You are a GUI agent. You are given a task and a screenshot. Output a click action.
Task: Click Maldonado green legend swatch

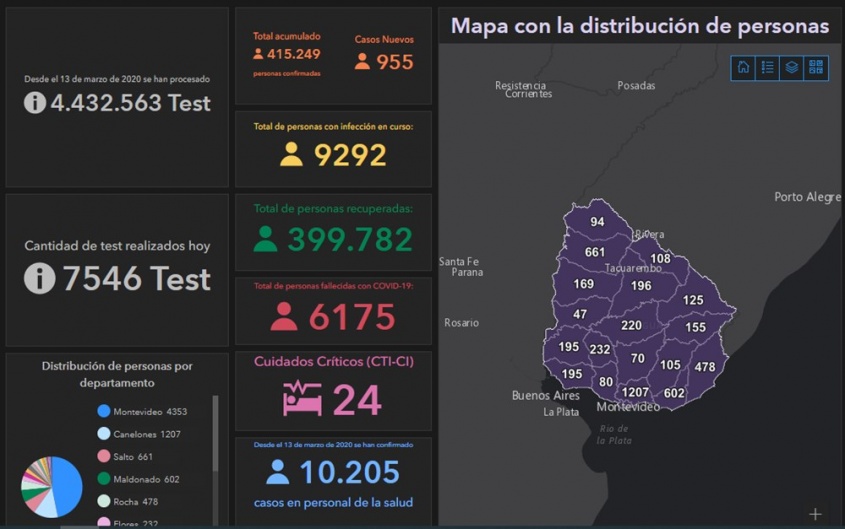click(x=103, y=479)
